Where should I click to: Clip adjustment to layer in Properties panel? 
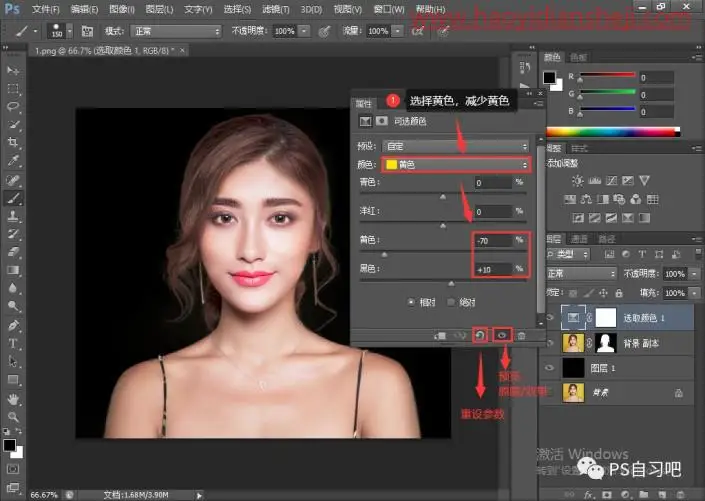(x=440, y=335)
